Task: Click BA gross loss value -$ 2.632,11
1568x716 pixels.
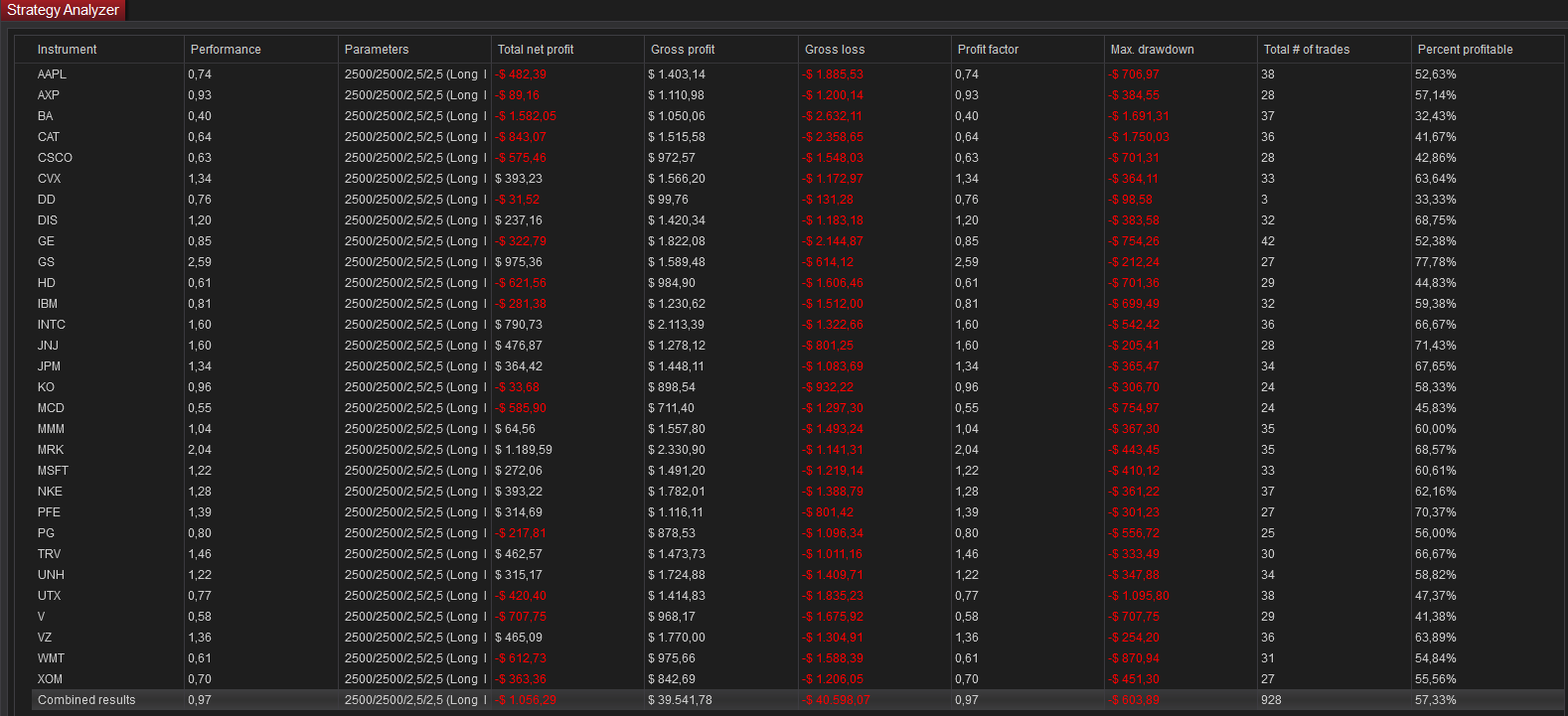Action: [x=833, y=116]
